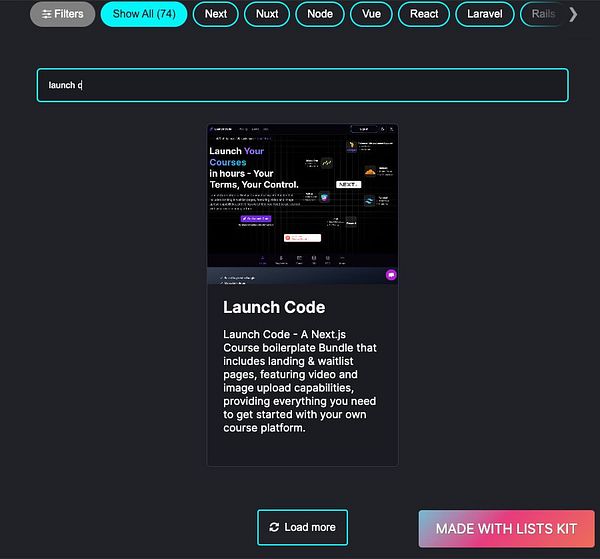Filter by the Nuxt tag
600x559 pixels.
(x=267, y=14)
